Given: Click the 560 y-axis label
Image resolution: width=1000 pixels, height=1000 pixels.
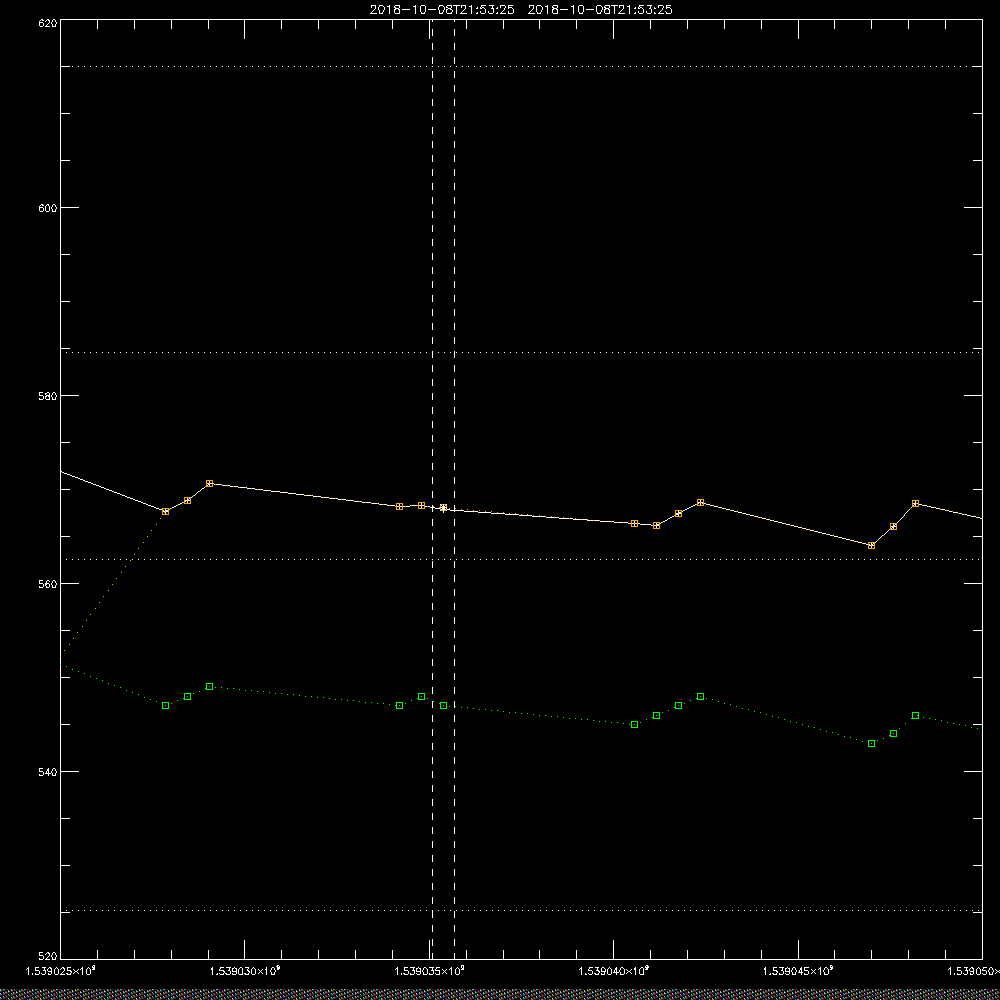Looking at the screenshot, I should (x=48, y=584).
